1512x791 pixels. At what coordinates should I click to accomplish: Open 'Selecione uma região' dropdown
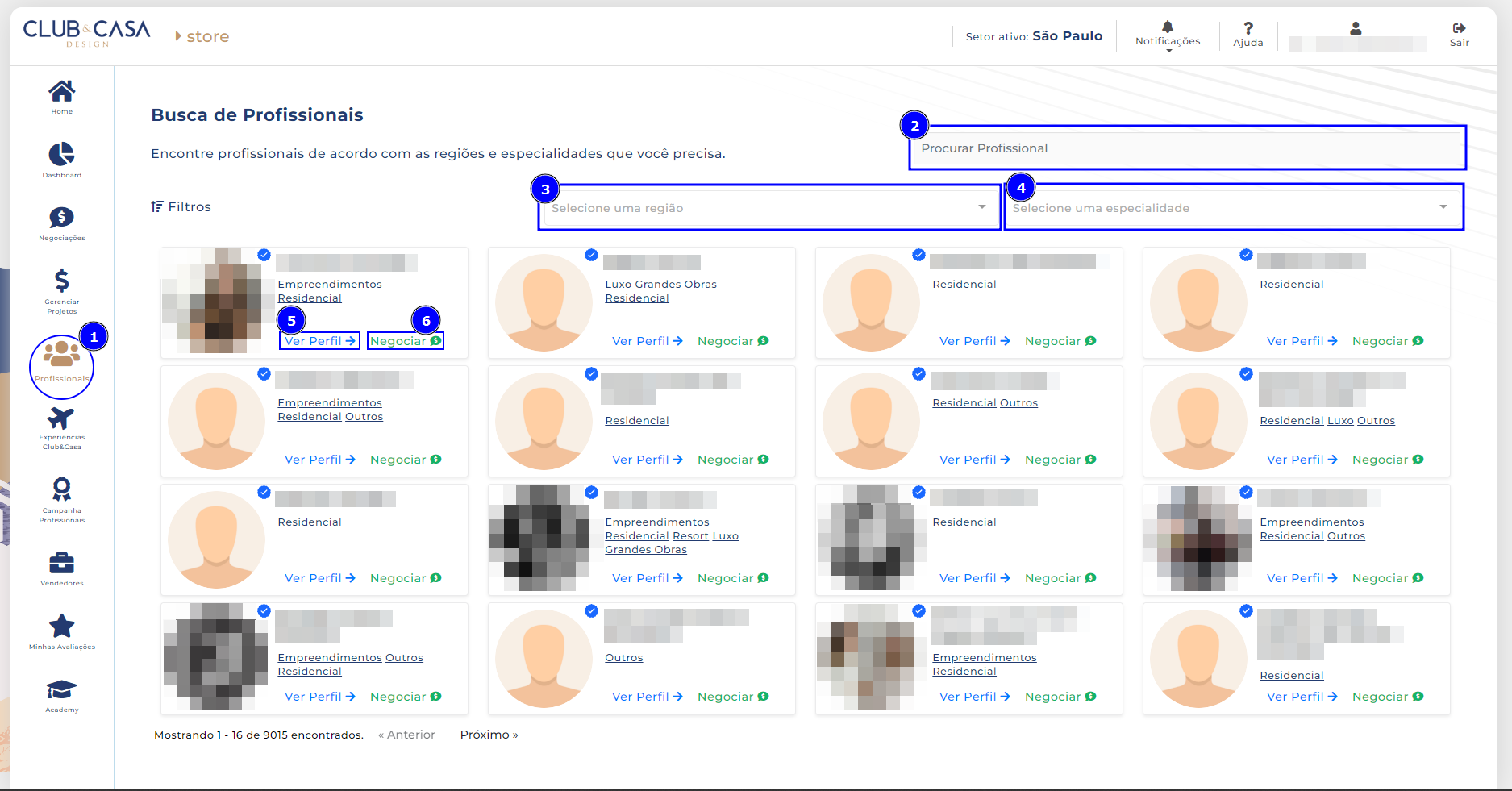[768, 208]
